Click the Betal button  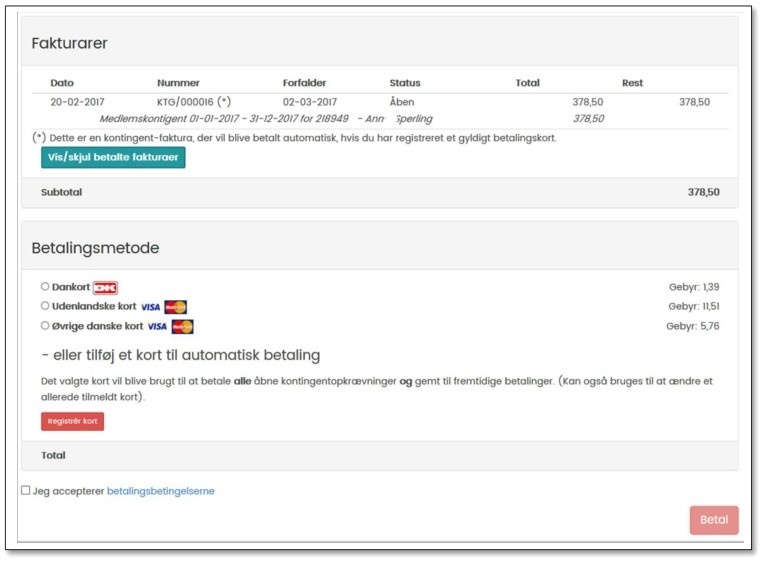coord(713,520)
